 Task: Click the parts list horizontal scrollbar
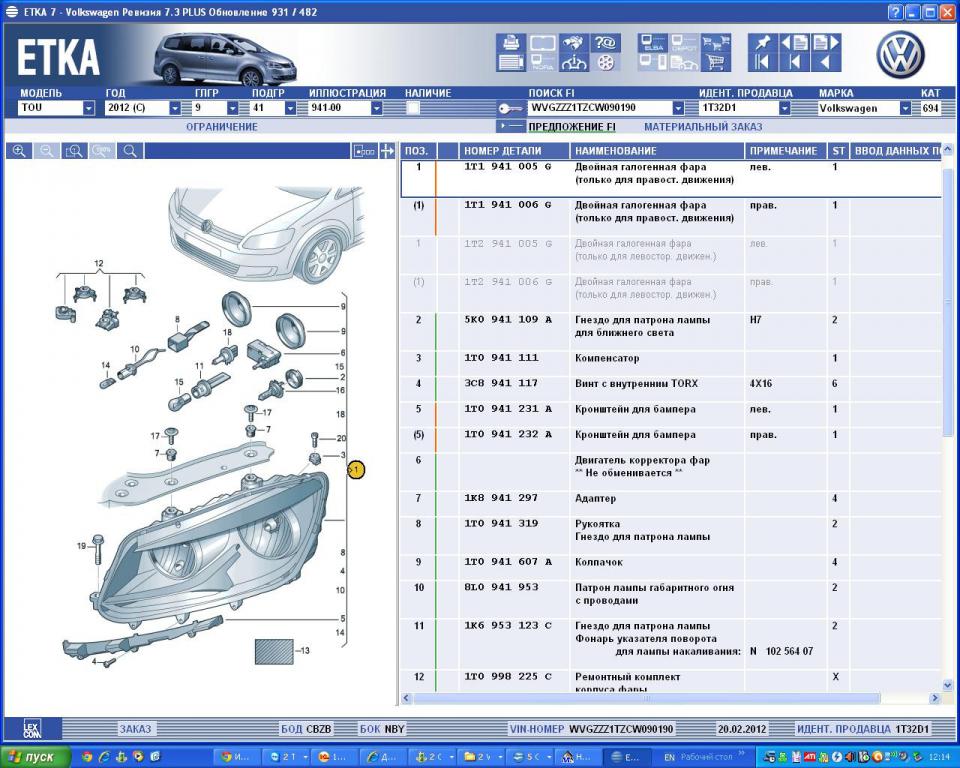click(x=647, y=698)
